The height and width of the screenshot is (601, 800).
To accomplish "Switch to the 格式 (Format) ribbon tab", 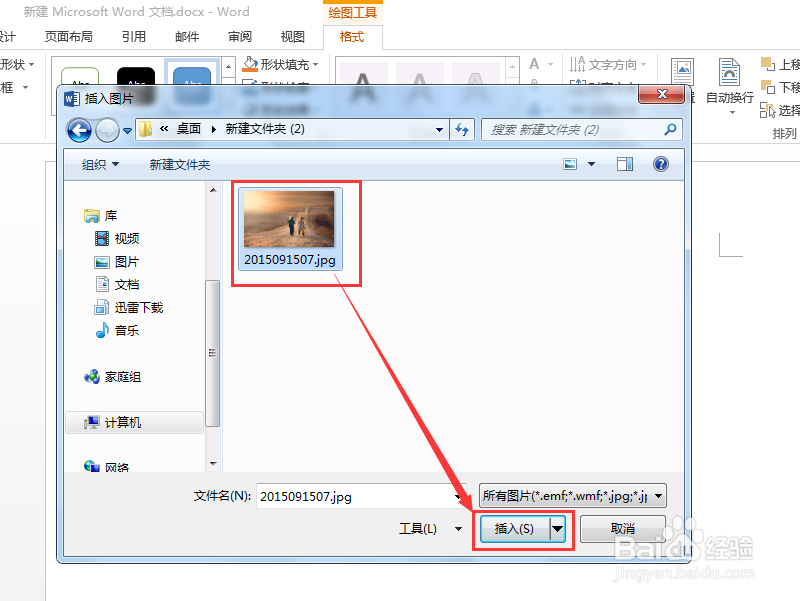I will click(x=353, y=36).
